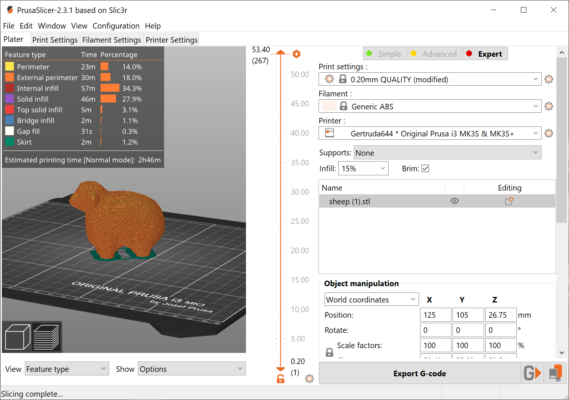This screenshot has height=400, width=569.
Task: Open the Configuration menu
Action: pyautogui.click(x=116, y=26)
